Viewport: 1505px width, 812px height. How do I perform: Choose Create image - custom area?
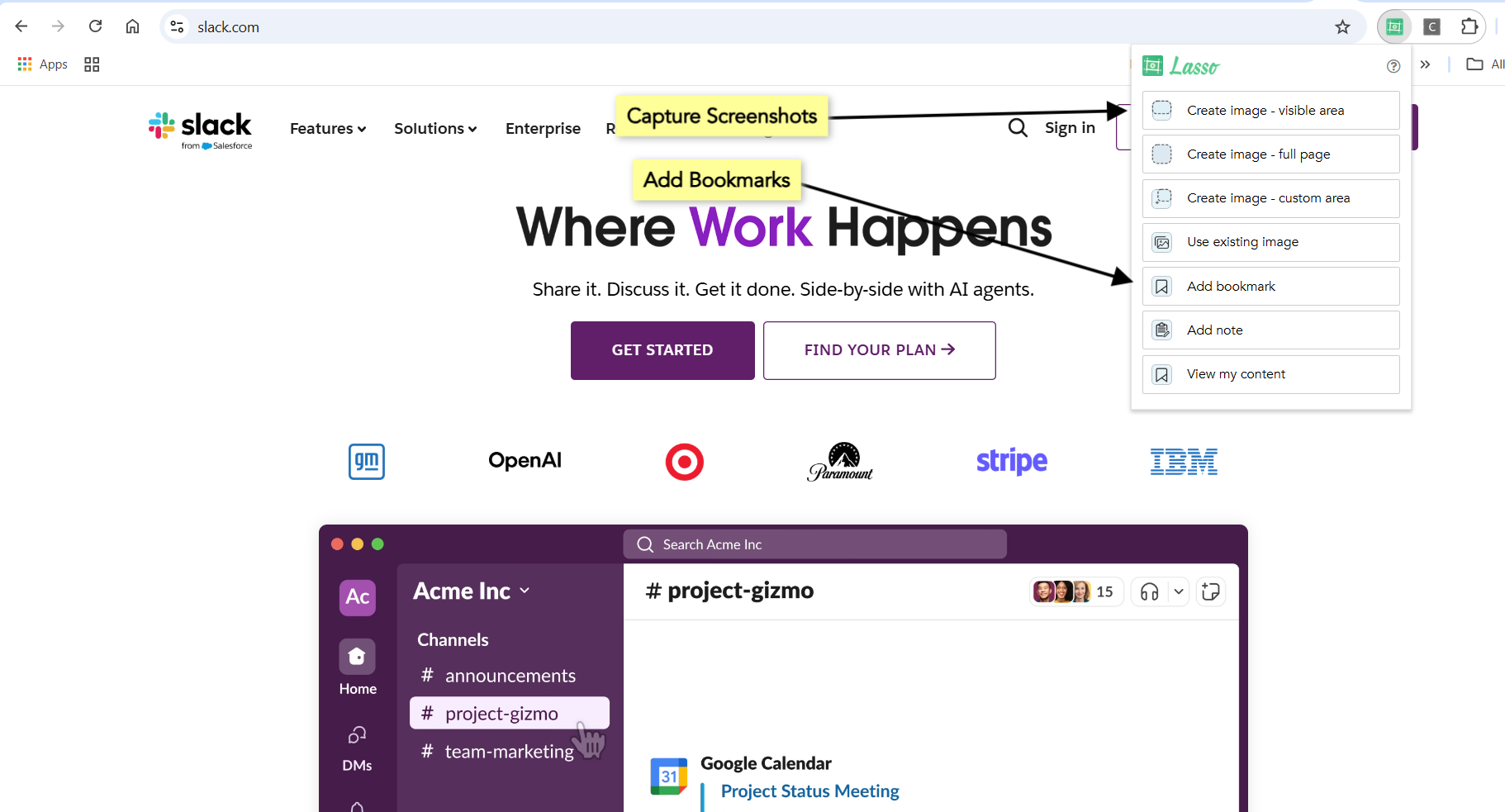coord(1270,198)
